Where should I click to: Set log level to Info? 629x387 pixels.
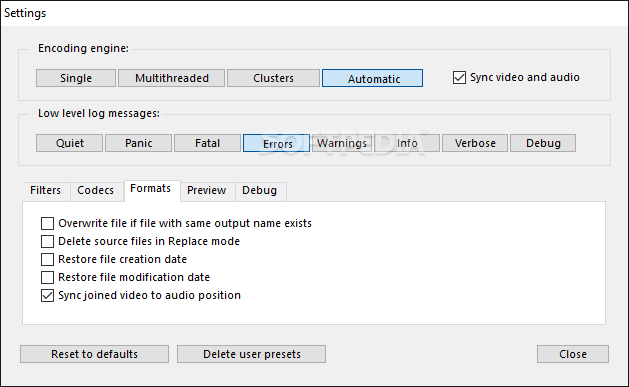pyautogui.click(x=407, y=143)
